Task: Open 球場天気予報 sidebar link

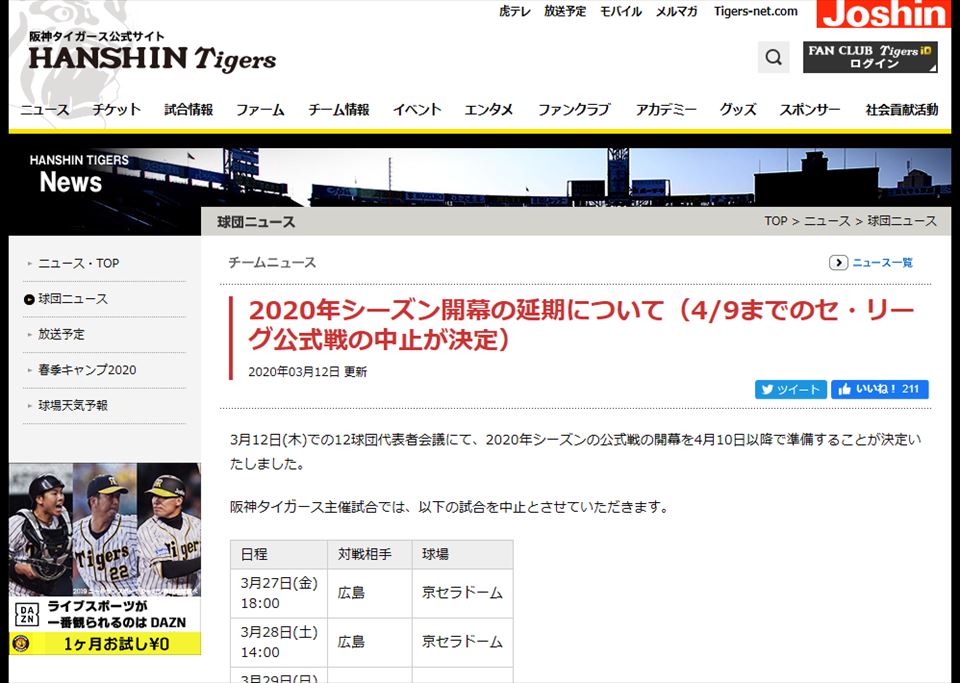Action: tap(73, 406)
